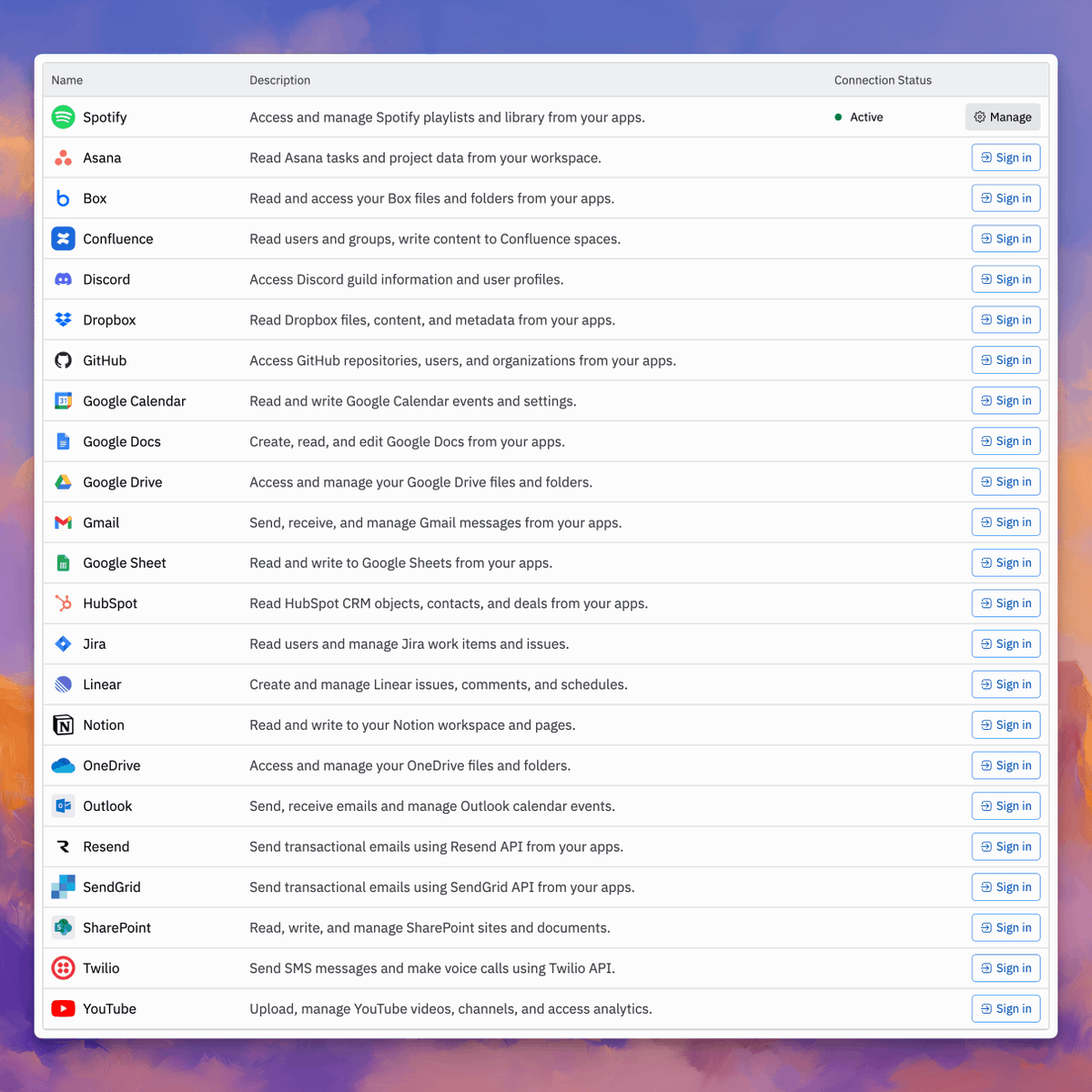Click the Asana logo icon
The width and height of the screenshot is (1092, 1092).
pyautogui.click(x=63, y=158)
